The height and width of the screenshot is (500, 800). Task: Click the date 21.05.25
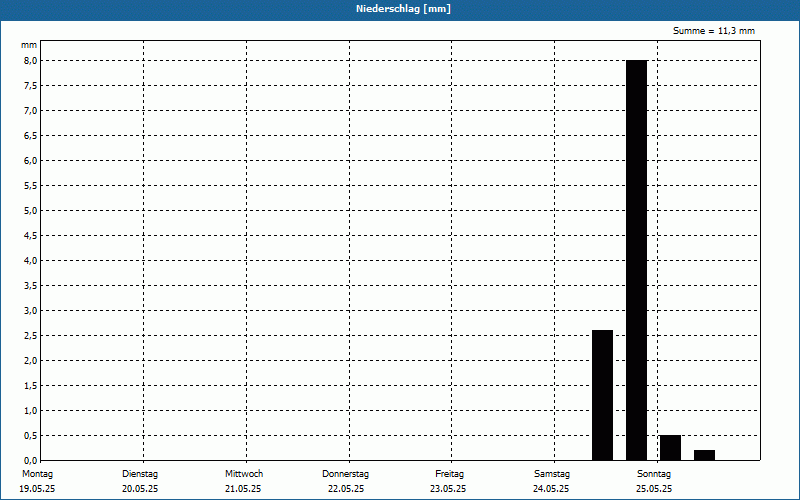coord(243,489)
